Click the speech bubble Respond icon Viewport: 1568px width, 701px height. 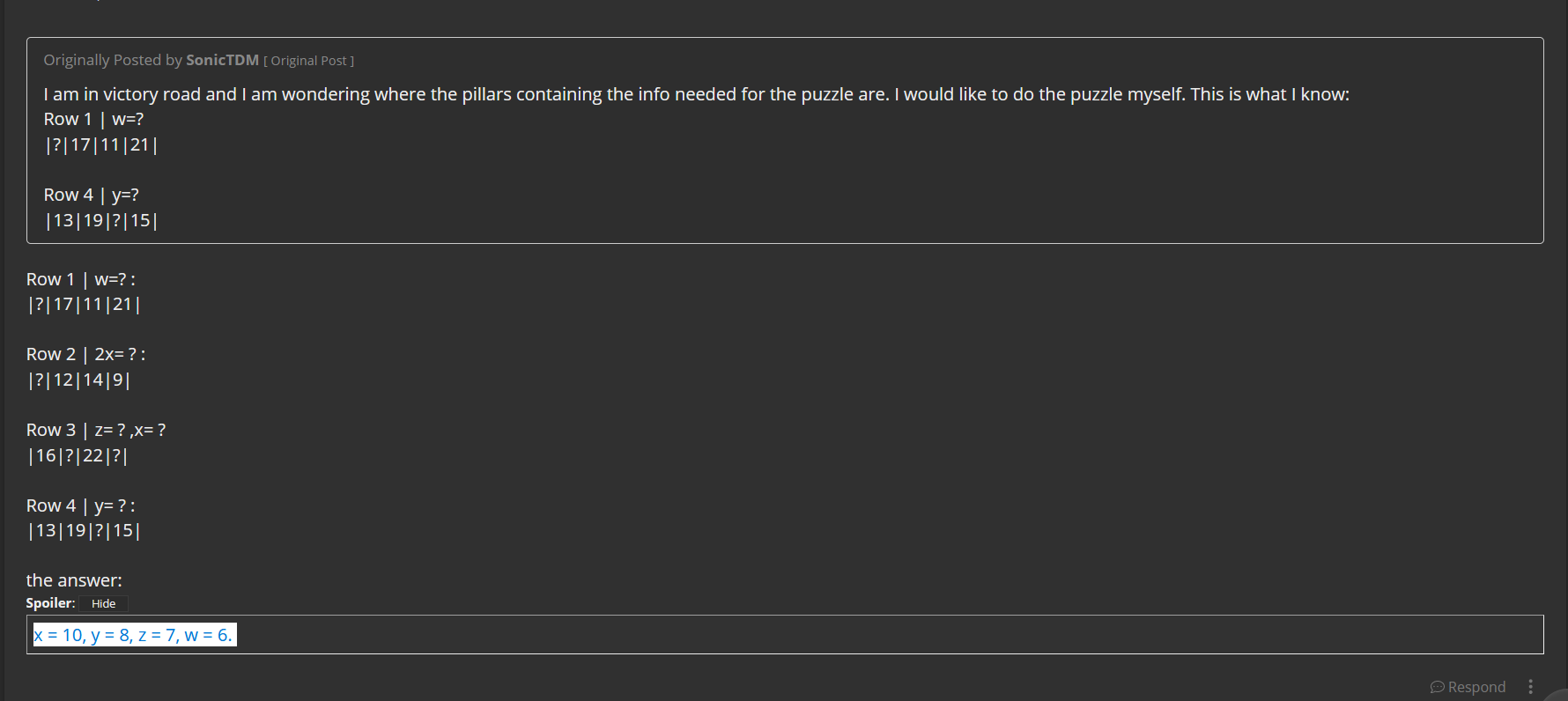tap(1437, 687)
